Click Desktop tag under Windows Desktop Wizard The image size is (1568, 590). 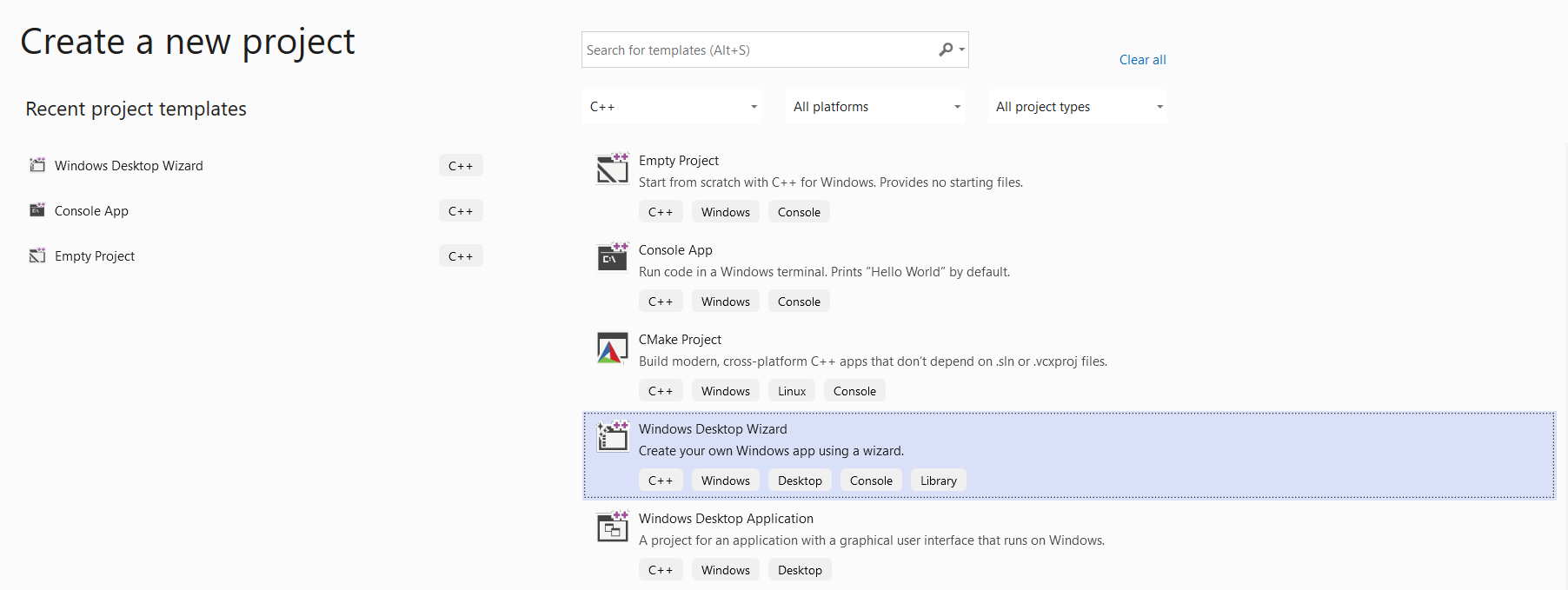click(800, 481)
